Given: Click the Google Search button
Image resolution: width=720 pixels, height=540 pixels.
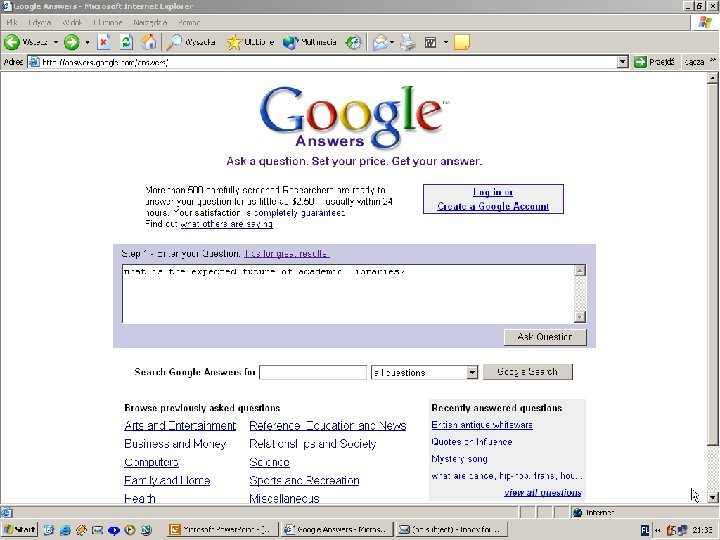Looking at the screenshot, I should pyautogui.click(x=528, y=372).
